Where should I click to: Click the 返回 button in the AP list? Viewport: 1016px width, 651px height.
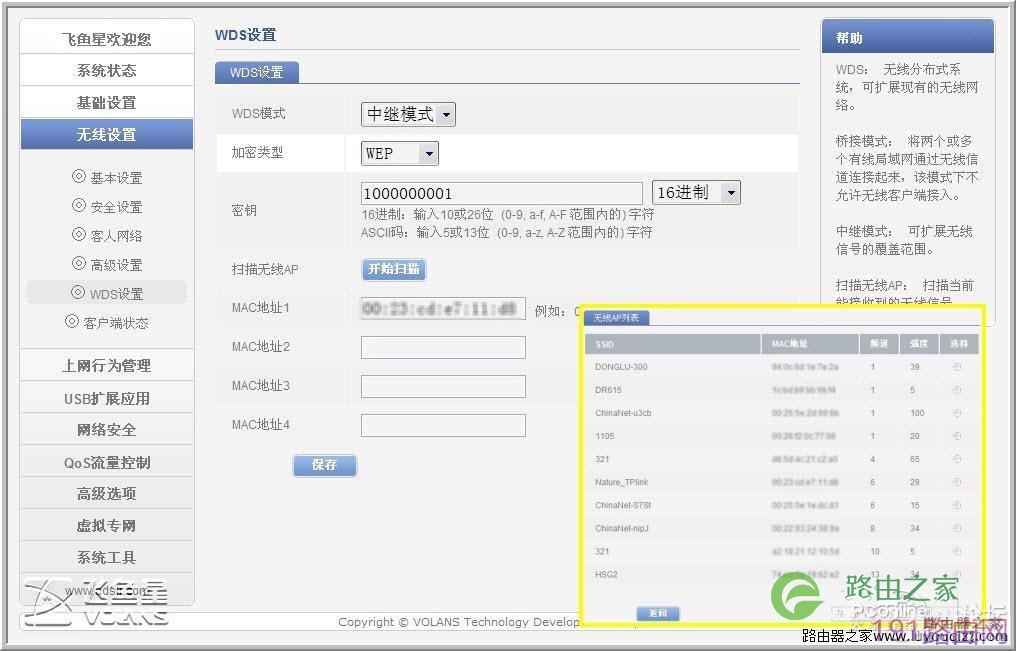point(658,613)
